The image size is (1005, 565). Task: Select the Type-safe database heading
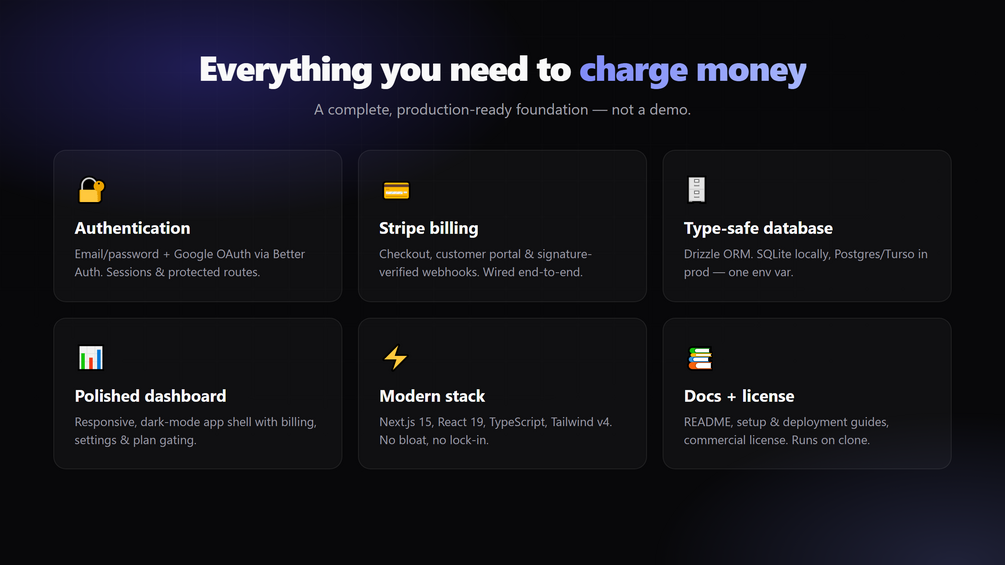coord(758,229)
